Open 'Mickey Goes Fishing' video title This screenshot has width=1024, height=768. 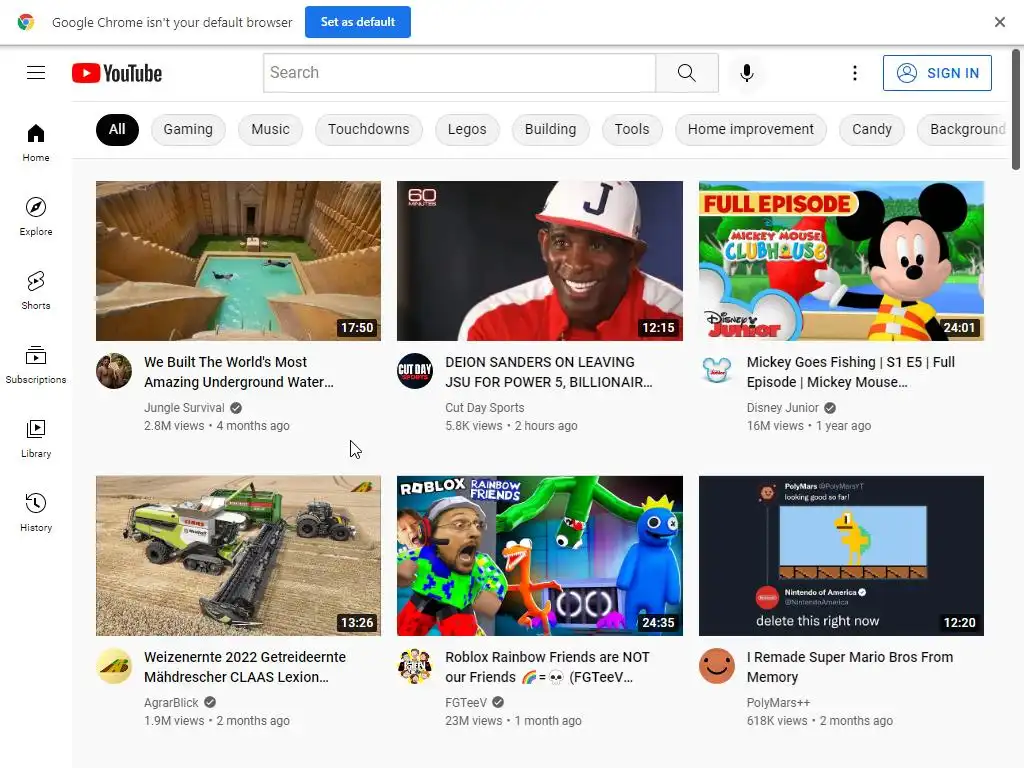[x=851, y=372]
